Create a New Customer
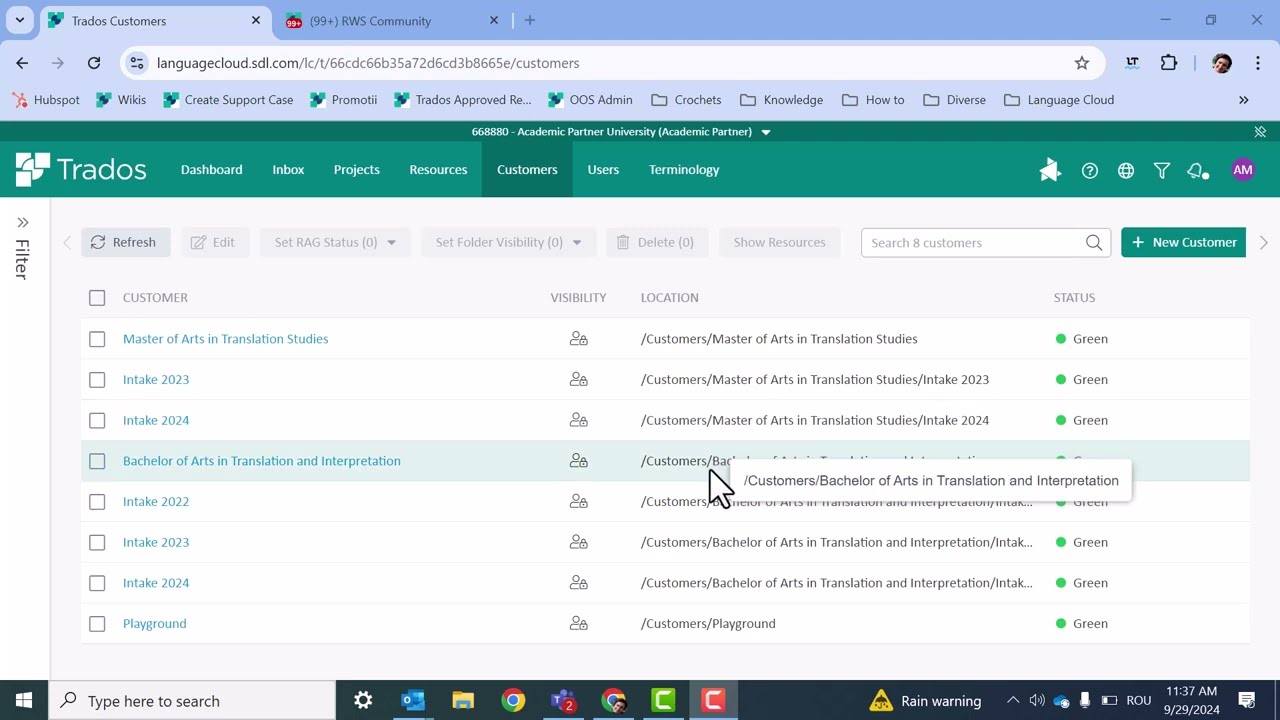Viewport: 1280px width, 720px height. pyautogui.click(x=1183, y=242)
